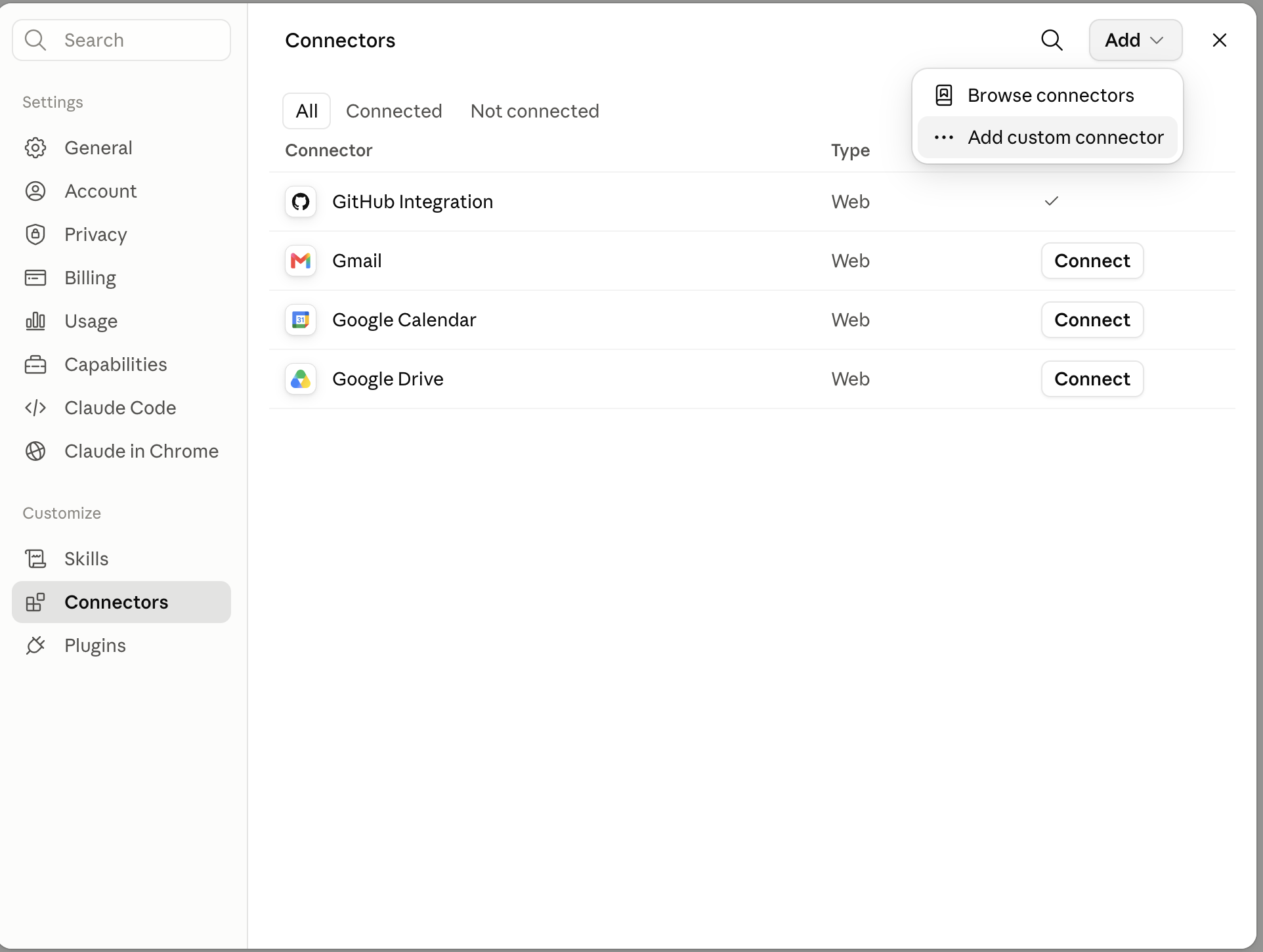Viewport: 1263px width, 952px height.
Task: Connect the Google Drive connector
Action: [x=1092, y=379]
